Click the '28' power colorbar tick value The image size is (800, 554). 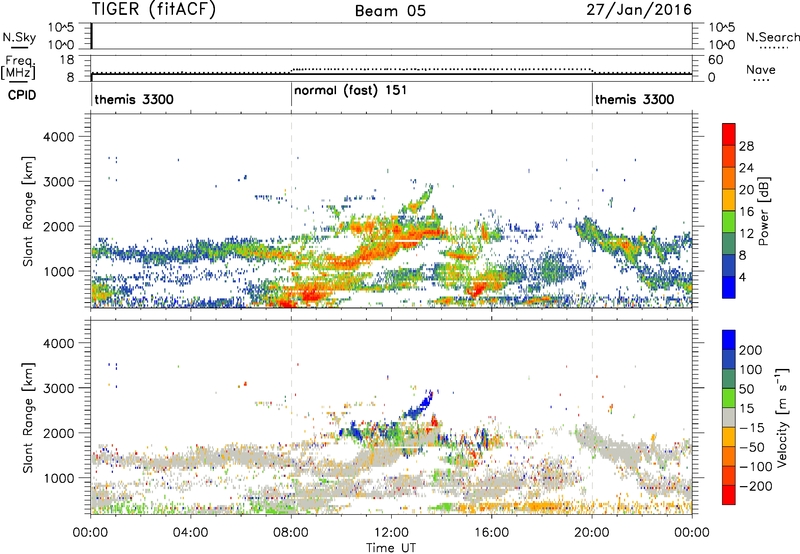[746, 146]
